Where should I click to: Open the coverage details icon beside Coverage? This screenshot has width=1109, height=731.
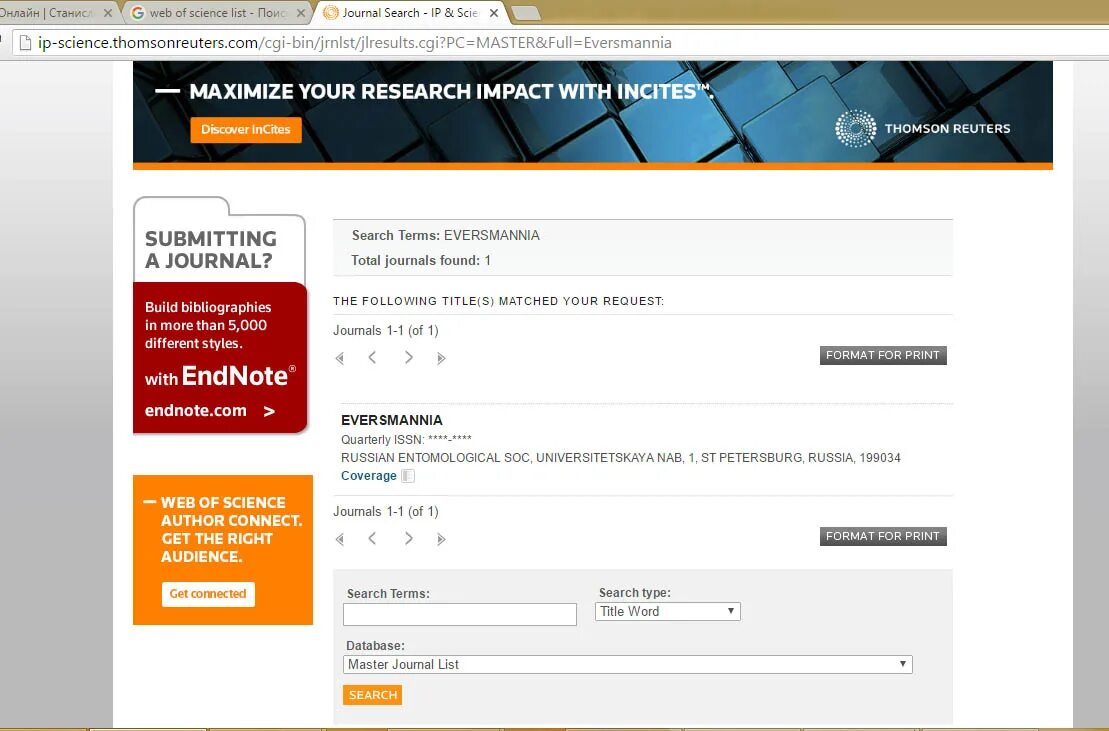coord(407,475)
